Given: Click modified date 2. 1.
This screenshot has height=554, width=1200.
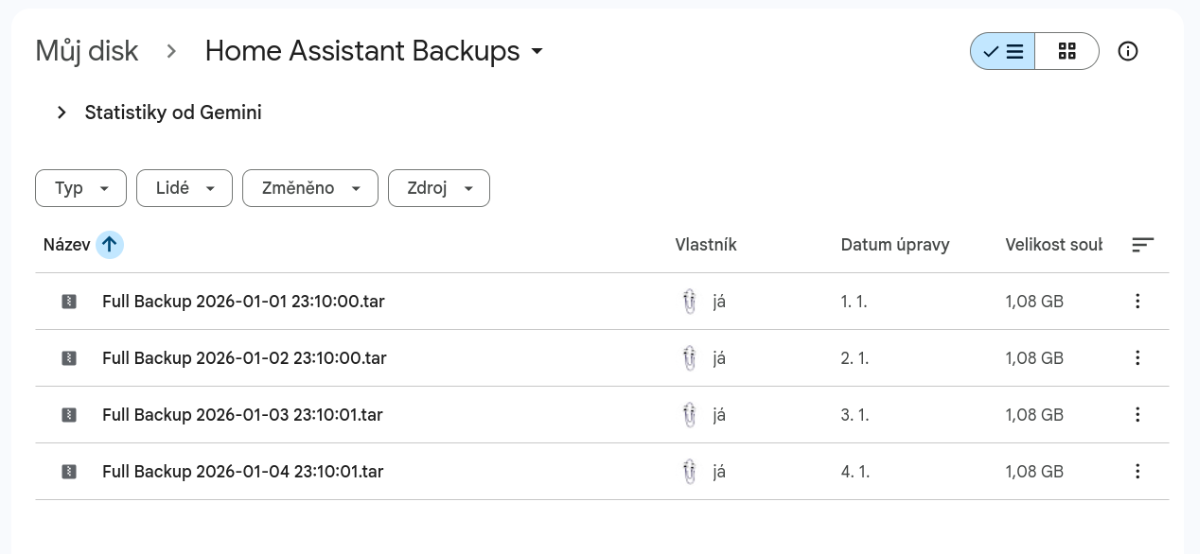Looking at the screenshot, I should (x=854, y=358).
